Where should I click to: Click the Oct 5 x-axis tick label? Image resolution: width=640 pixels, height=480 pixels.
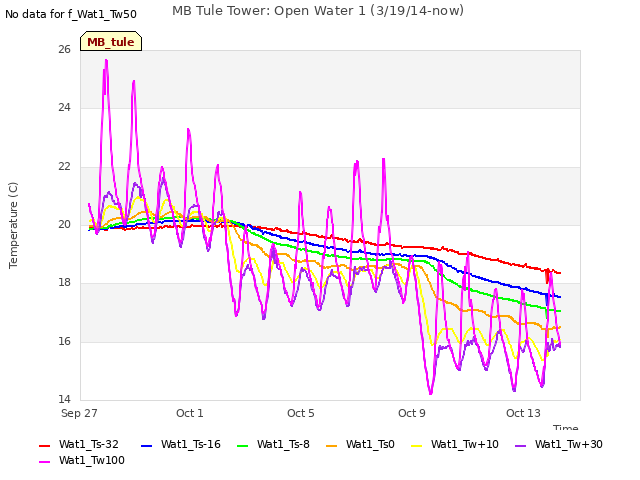click(301, 413)
